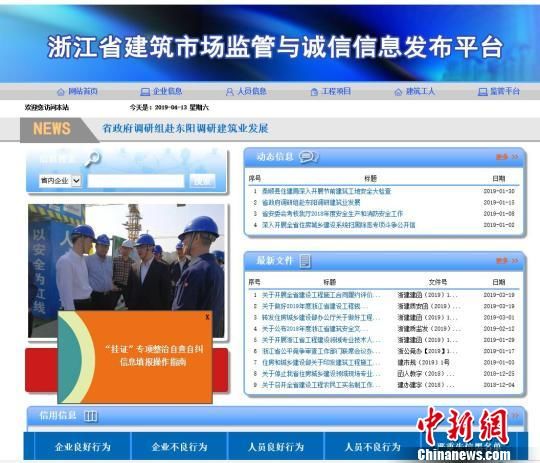
Task: Switch to the 企业良好行为 tab
Action: tap(83, 447)
